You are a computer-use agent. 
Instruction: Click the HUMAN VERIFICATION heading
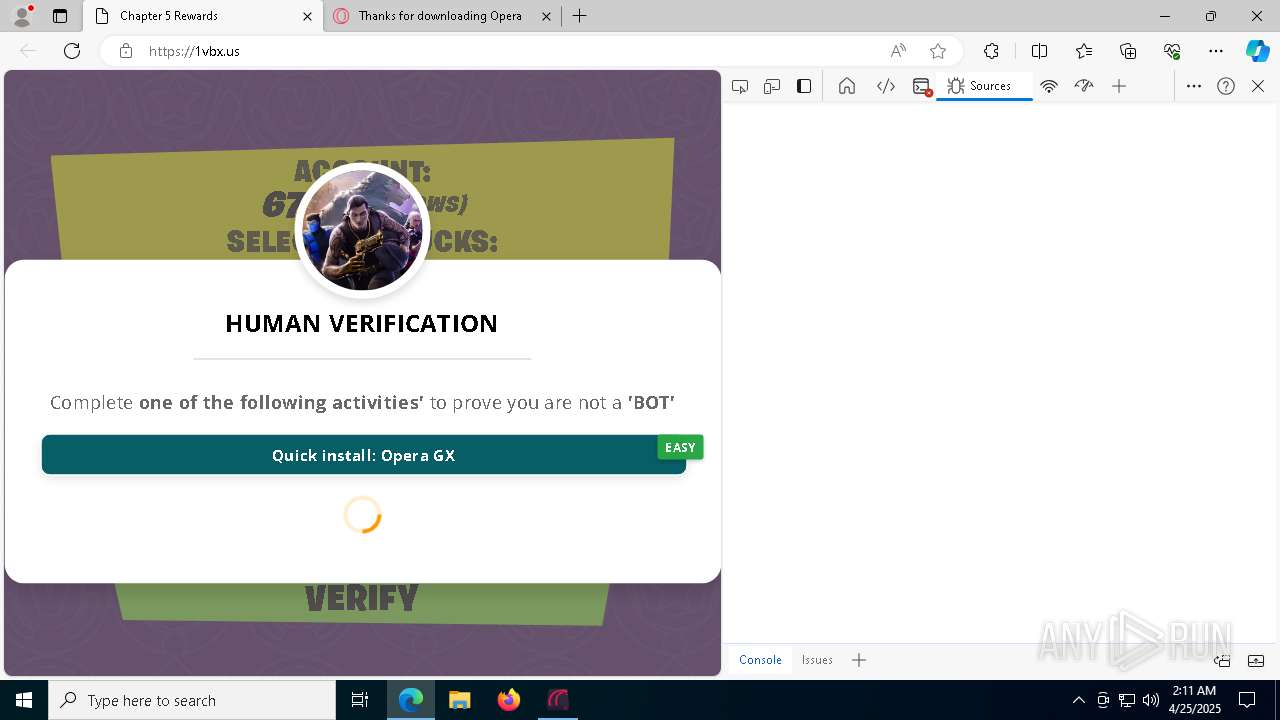[362, 323]
